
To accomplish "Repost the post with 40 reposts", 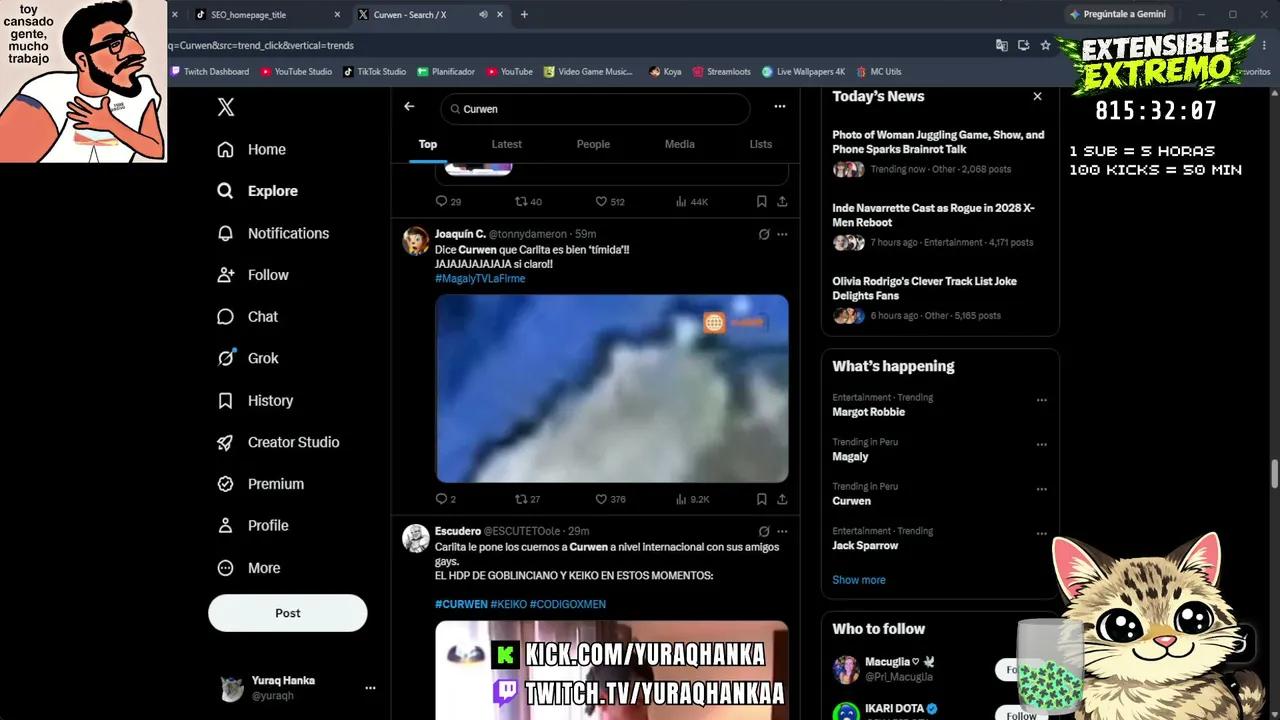I will coord(528,201).
